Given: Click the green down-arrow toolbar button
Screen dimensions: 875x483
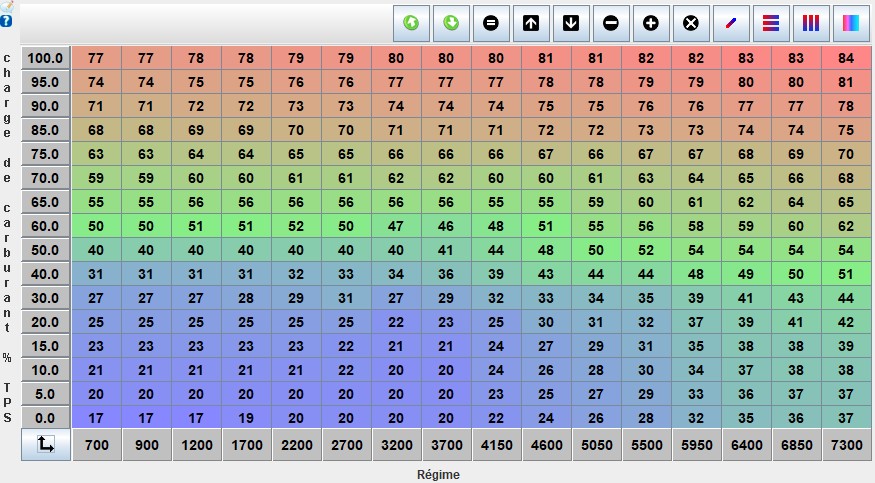Looking at the screenshot, I should tap(451, 22).
